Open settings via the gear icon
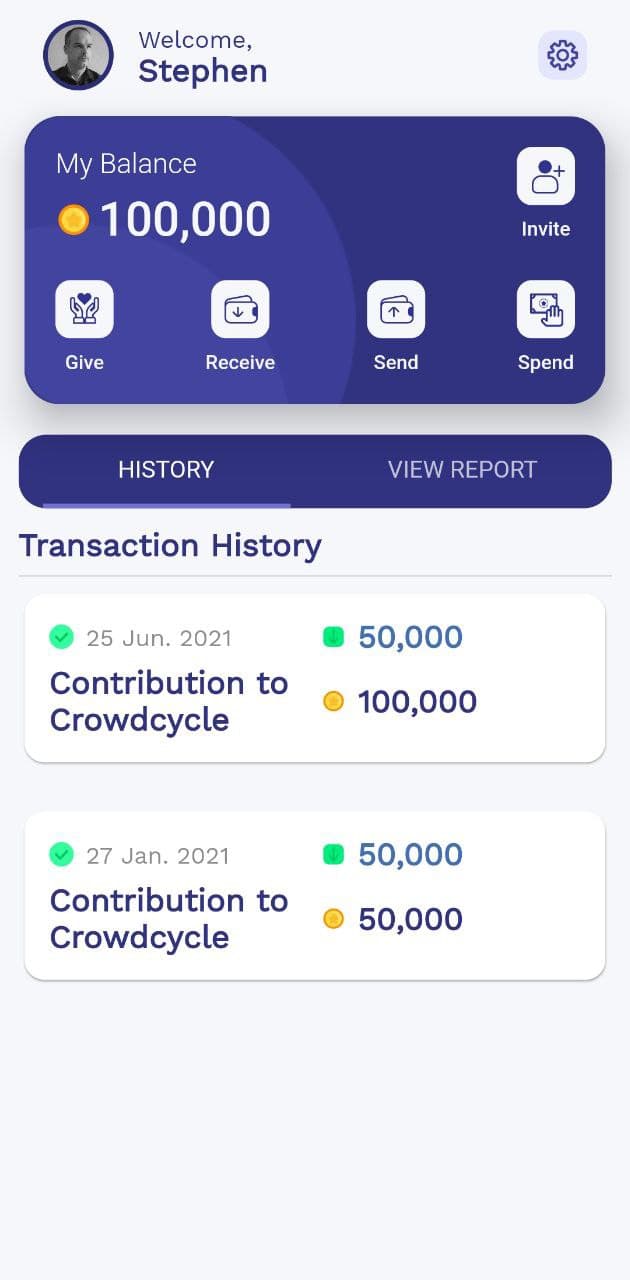Viewport: 630px width, 1280px height. coord(562,55)
